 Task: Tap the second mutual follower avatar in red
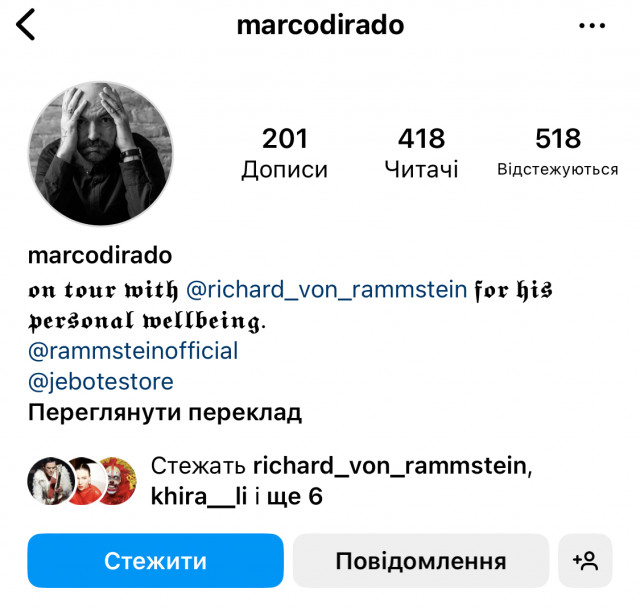point(85,481)
